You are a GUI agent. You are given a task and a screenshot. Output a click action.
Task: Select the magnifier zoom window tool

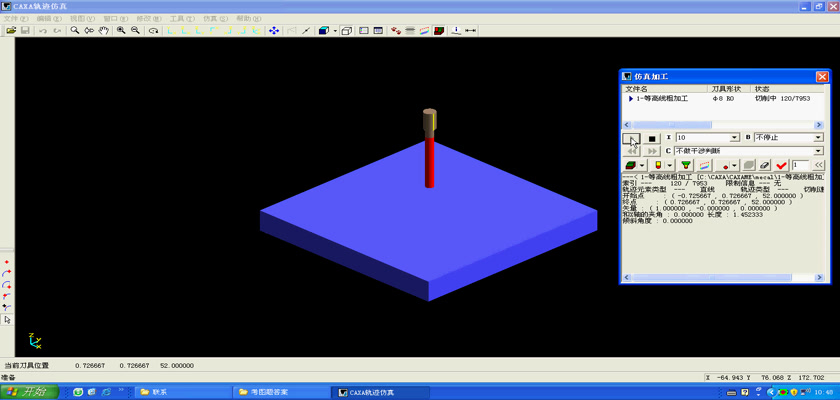(x=74, y=31)
